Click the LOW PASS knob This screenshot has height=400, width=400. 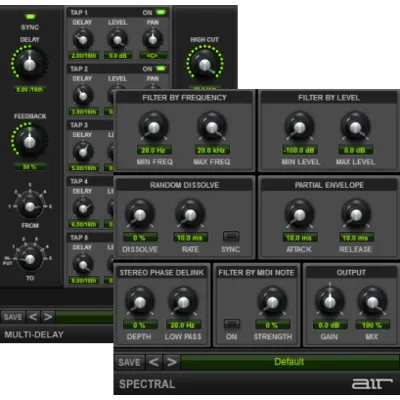[183, 302]
